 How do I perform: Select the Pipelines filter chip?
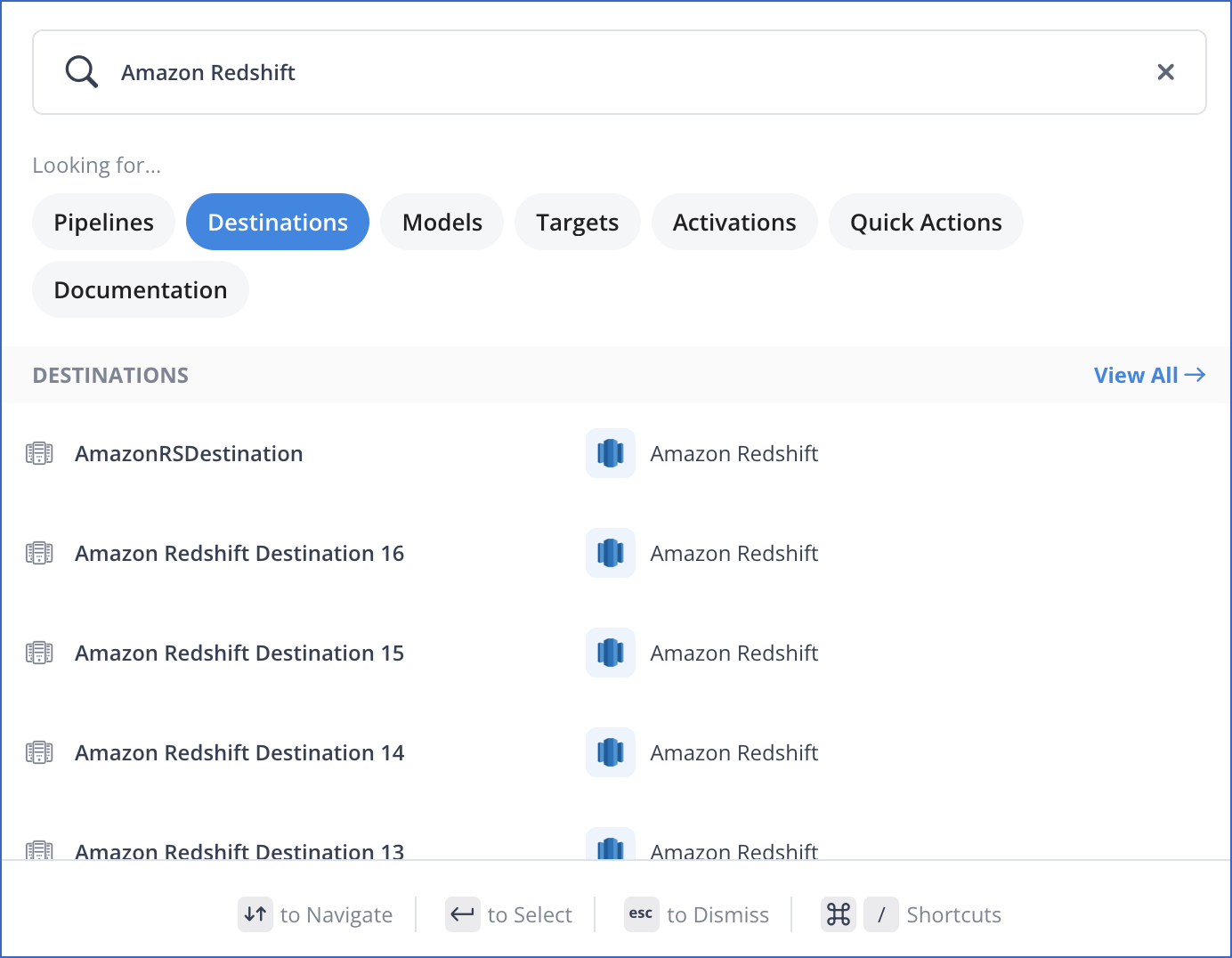tap(104, 222)
